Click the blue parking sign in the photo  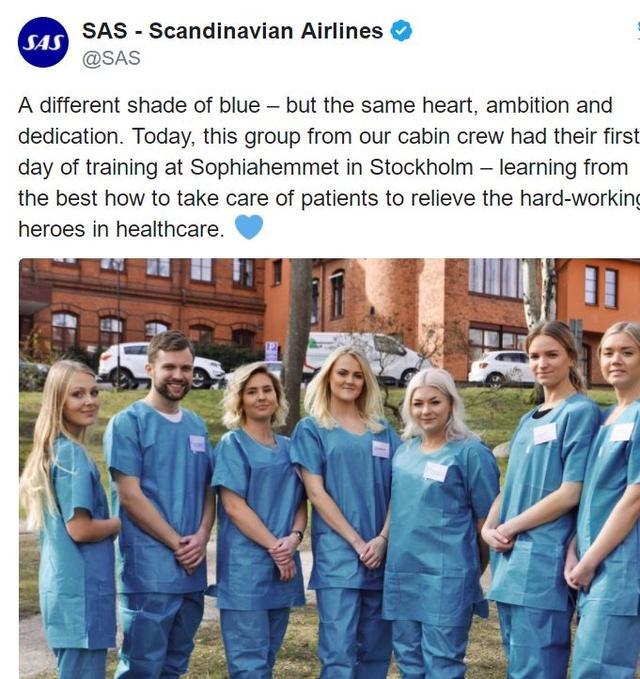coord(272,351)
